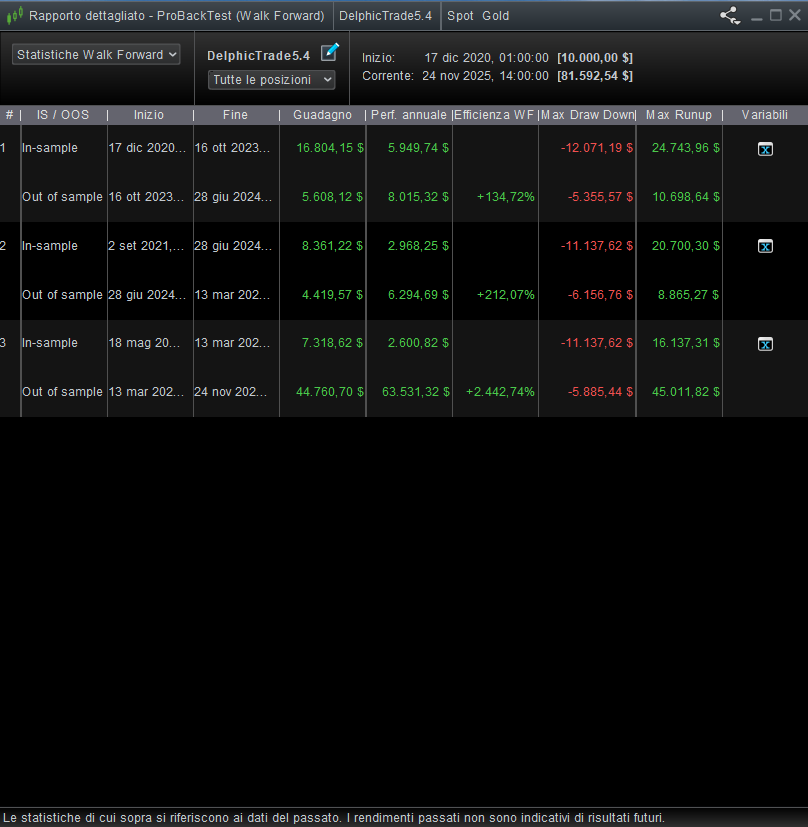808x827 pixels.
Task: Click the Max Runup column header
Action: tap(678, 115)
